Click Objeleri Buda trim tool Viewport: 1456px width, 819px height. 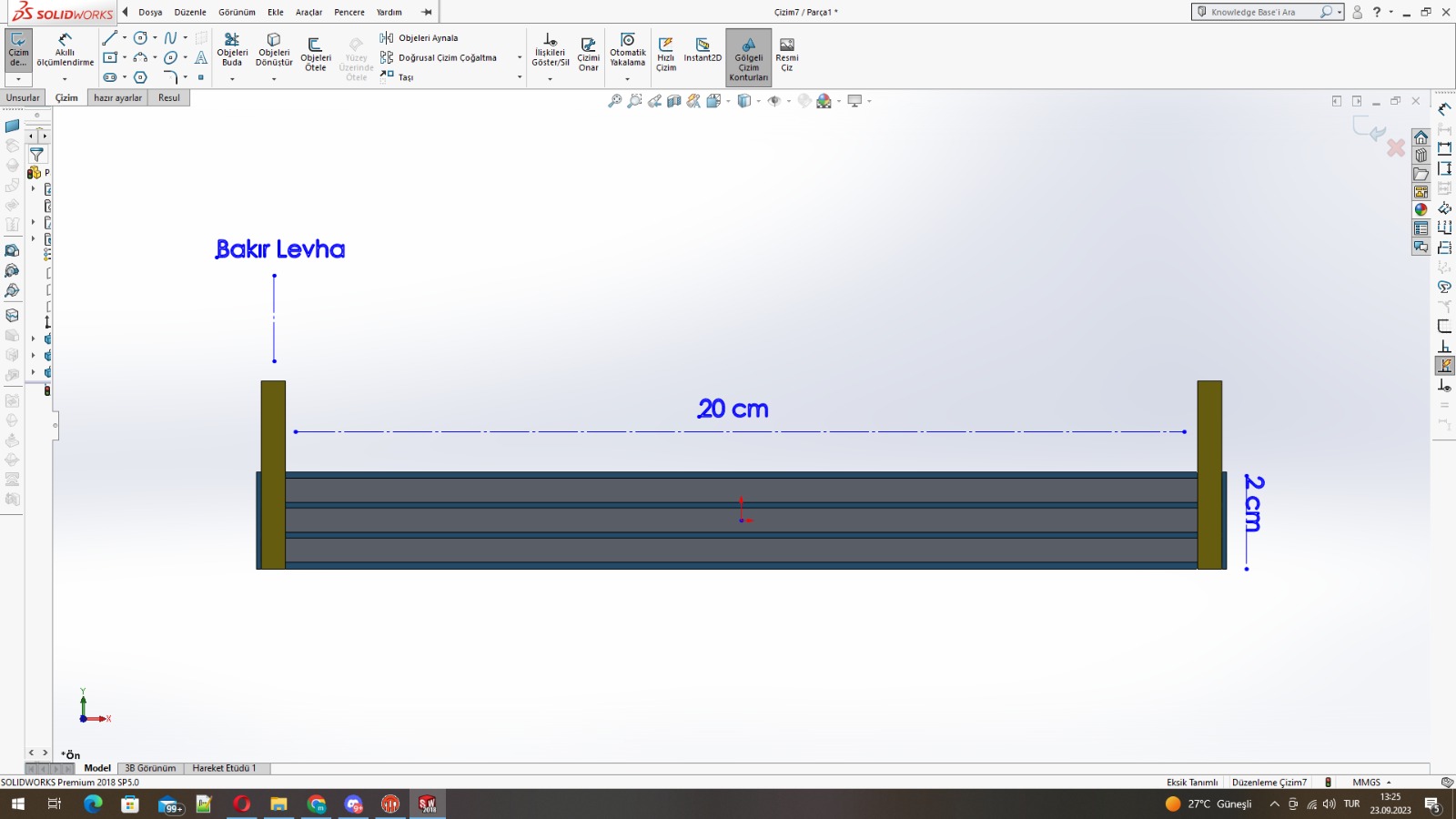coord(232,50)
